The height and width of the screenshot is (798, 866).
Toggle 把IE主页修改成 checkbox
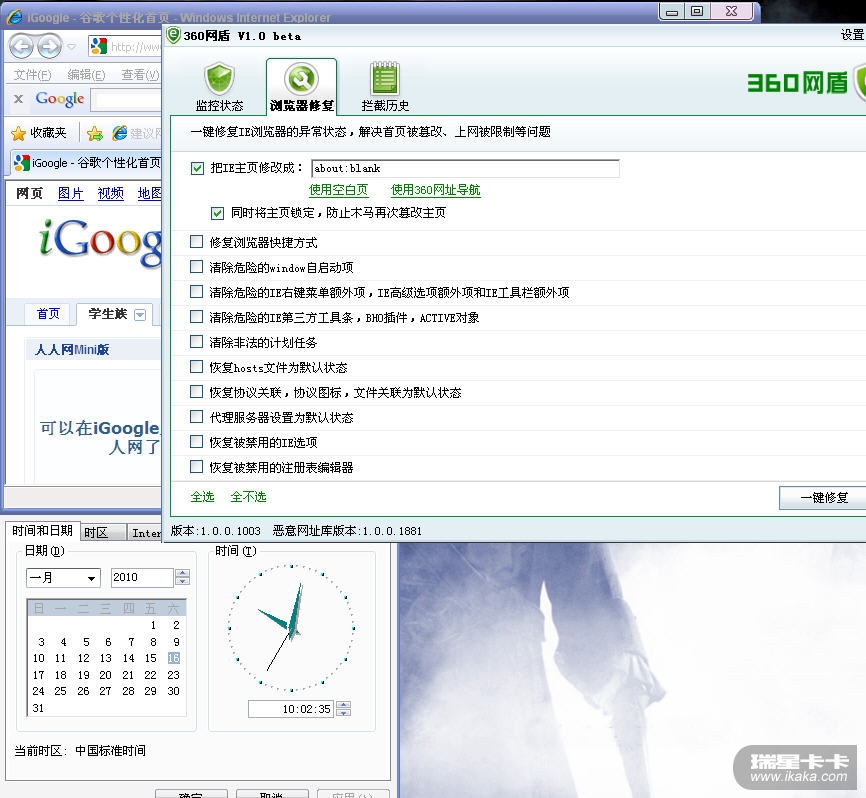click(197, 168)
